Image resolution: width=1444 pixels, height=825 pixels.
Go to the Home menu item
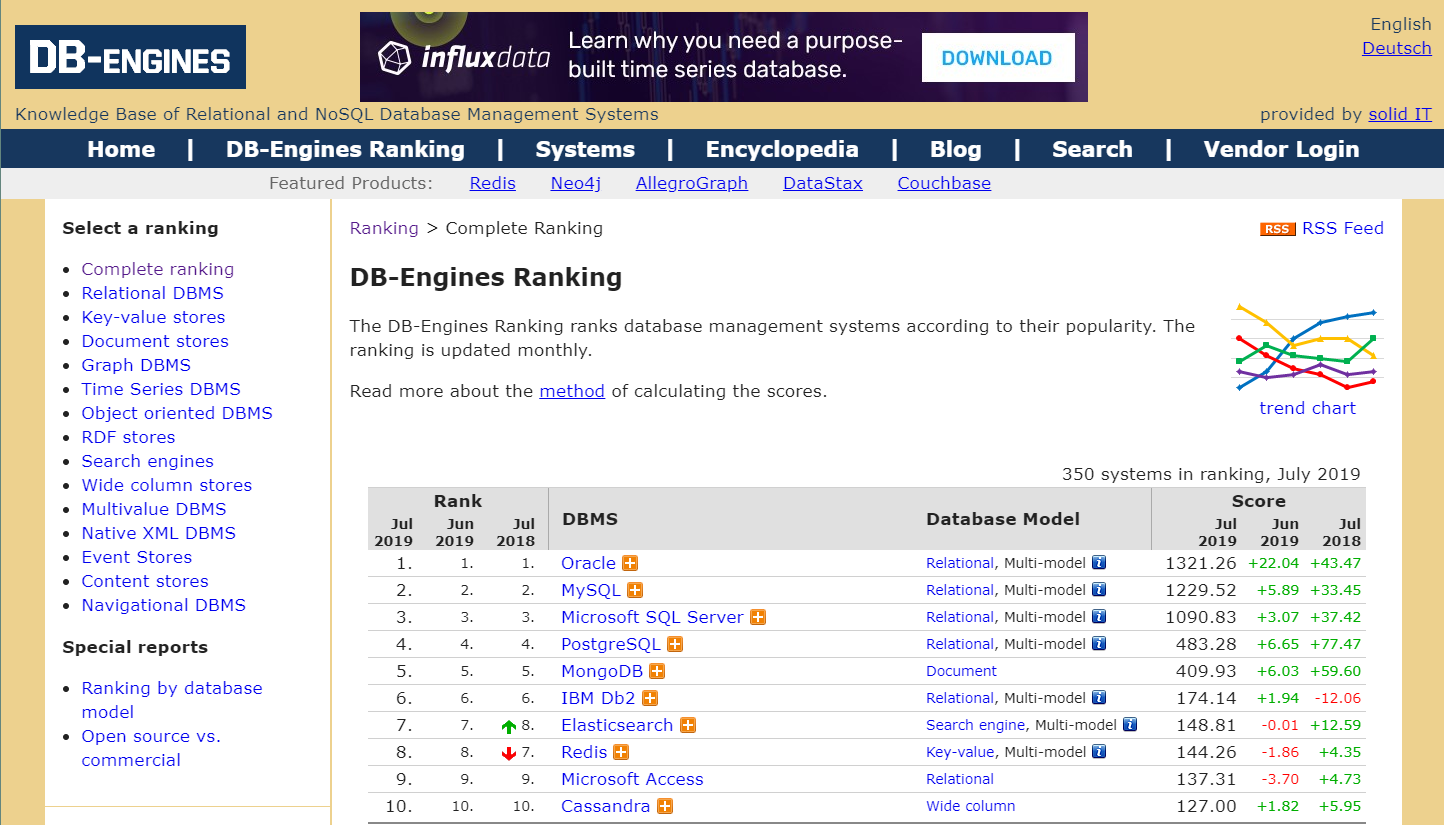[121, 149]
